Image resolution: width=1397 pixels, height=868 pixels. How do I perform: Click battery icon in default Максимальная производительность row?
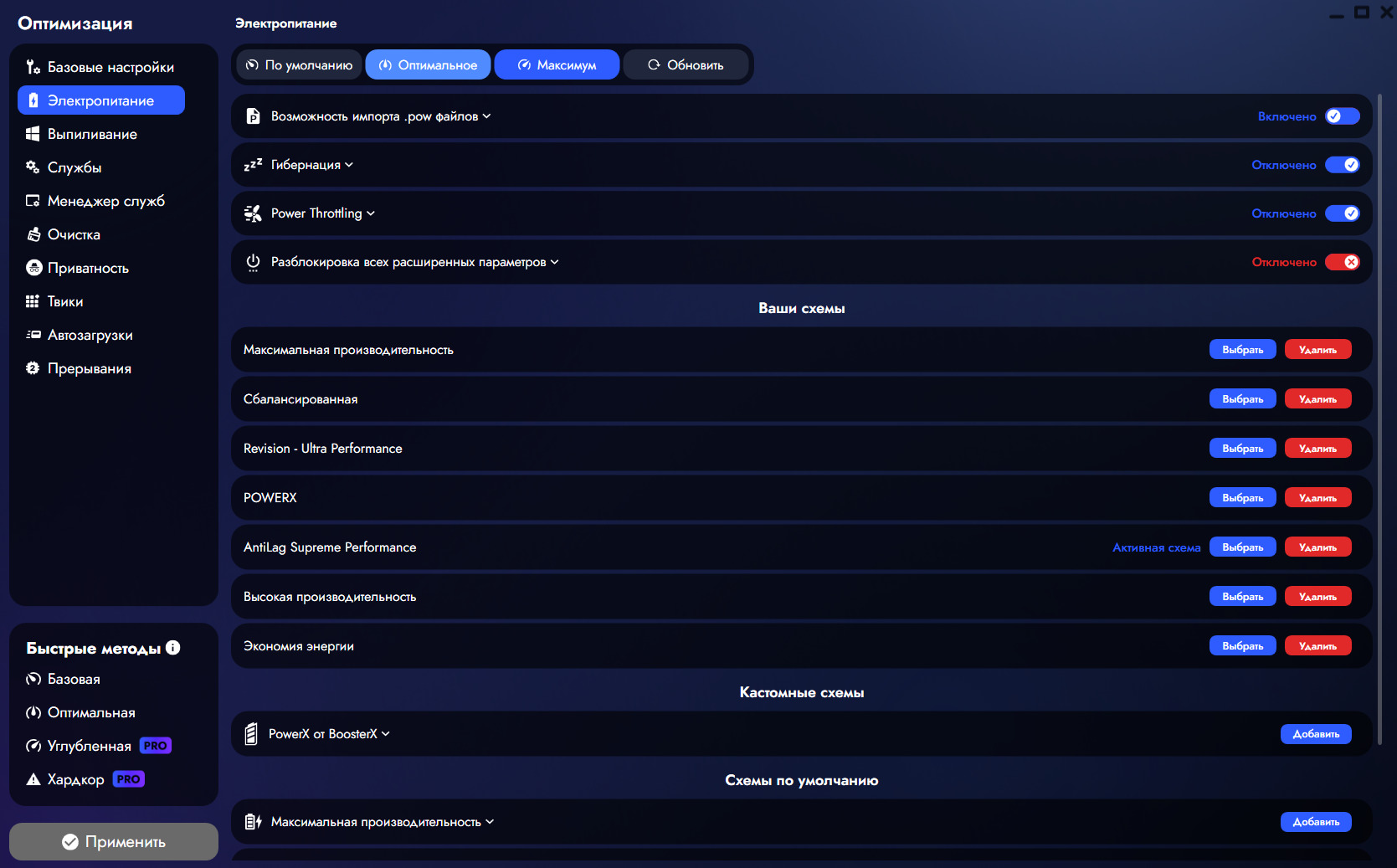253,822
